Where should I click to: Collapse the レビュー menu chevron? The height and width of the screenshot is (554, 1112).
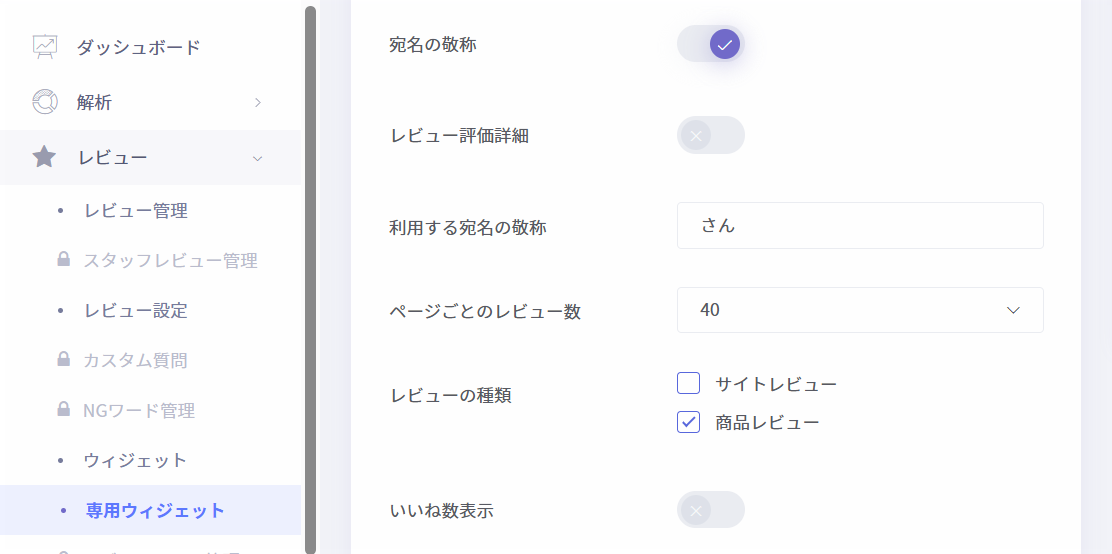(x=258, y=158)
